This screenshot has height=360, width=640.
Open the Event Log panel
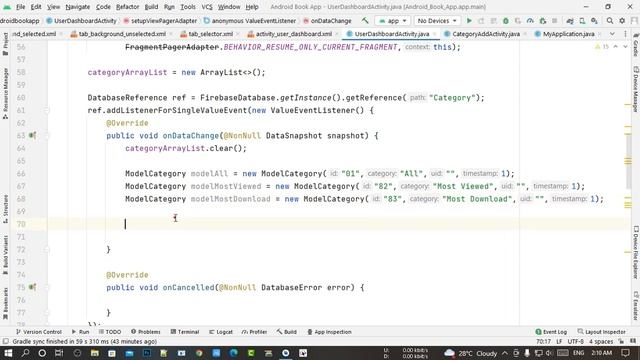click(x=551, y=332)
